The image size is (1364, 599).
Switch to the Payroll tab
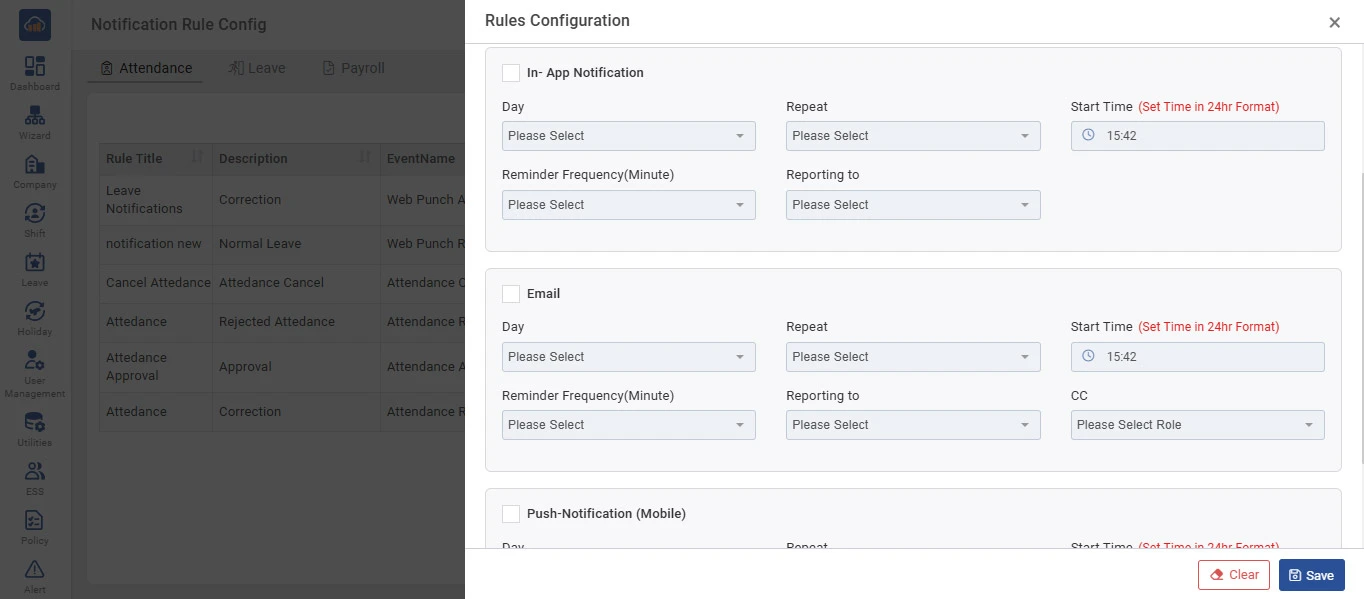point(353,68)
